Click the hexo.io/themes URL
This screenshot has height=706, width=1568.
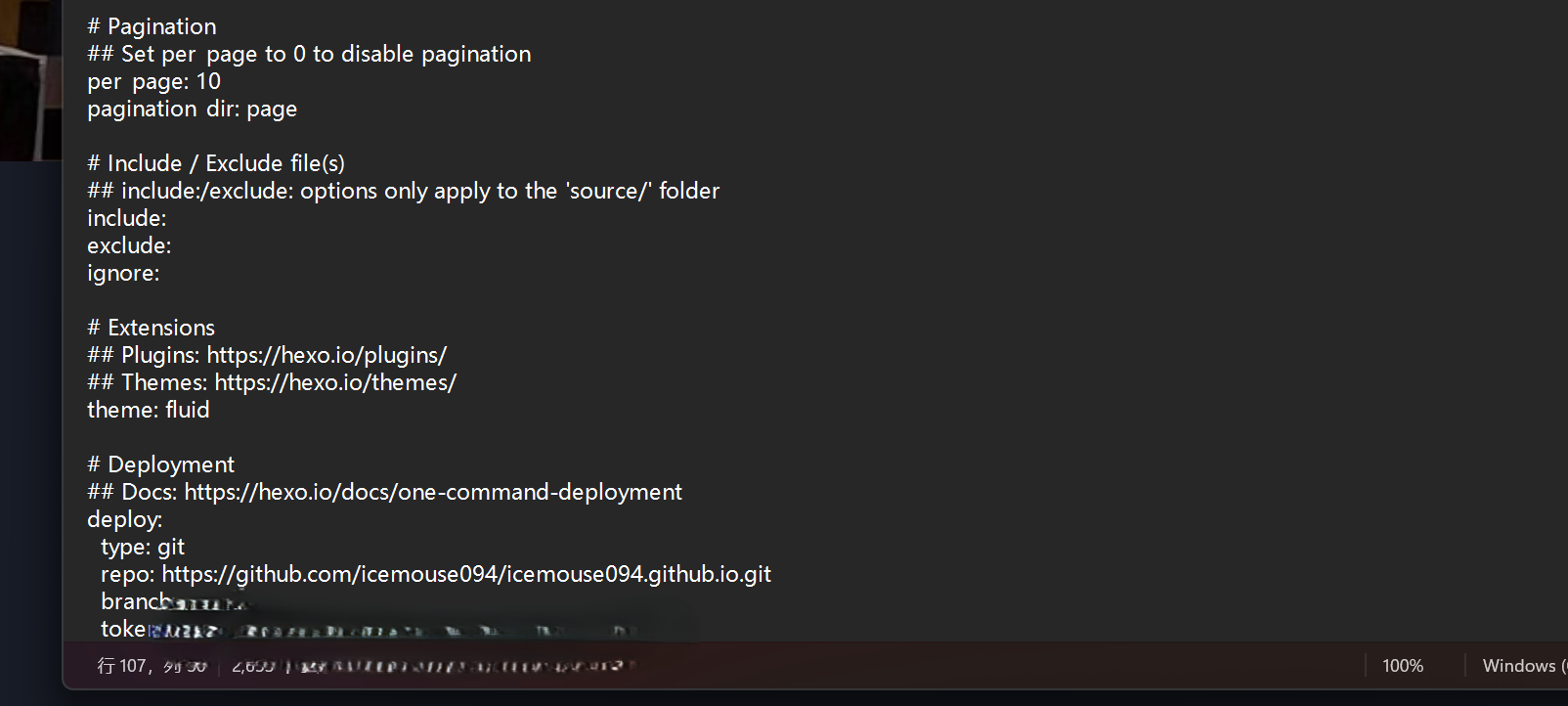click(x=335, y=382)
